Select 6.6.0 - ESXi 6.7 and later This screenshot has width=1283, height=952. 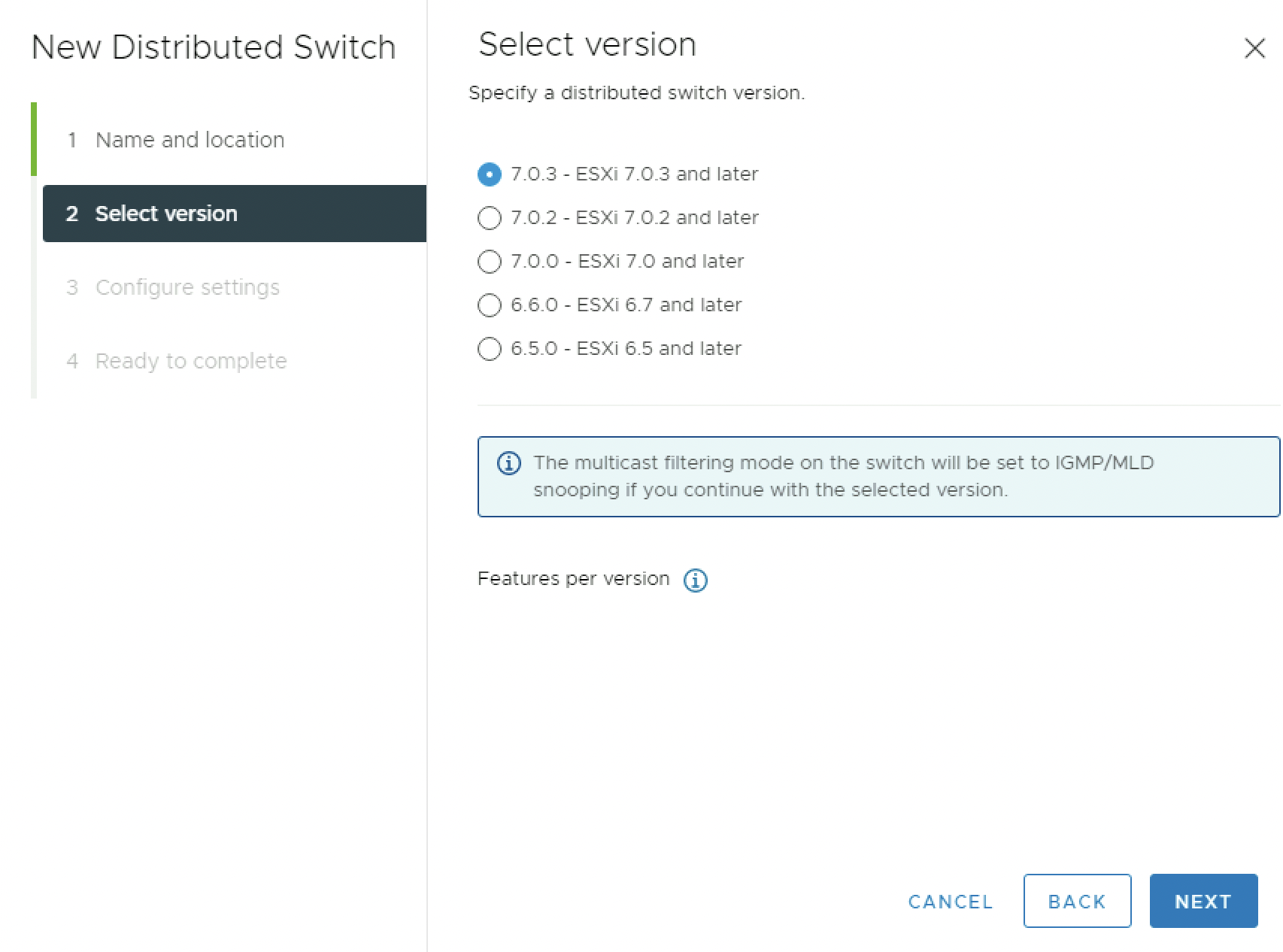coord(490,305)
